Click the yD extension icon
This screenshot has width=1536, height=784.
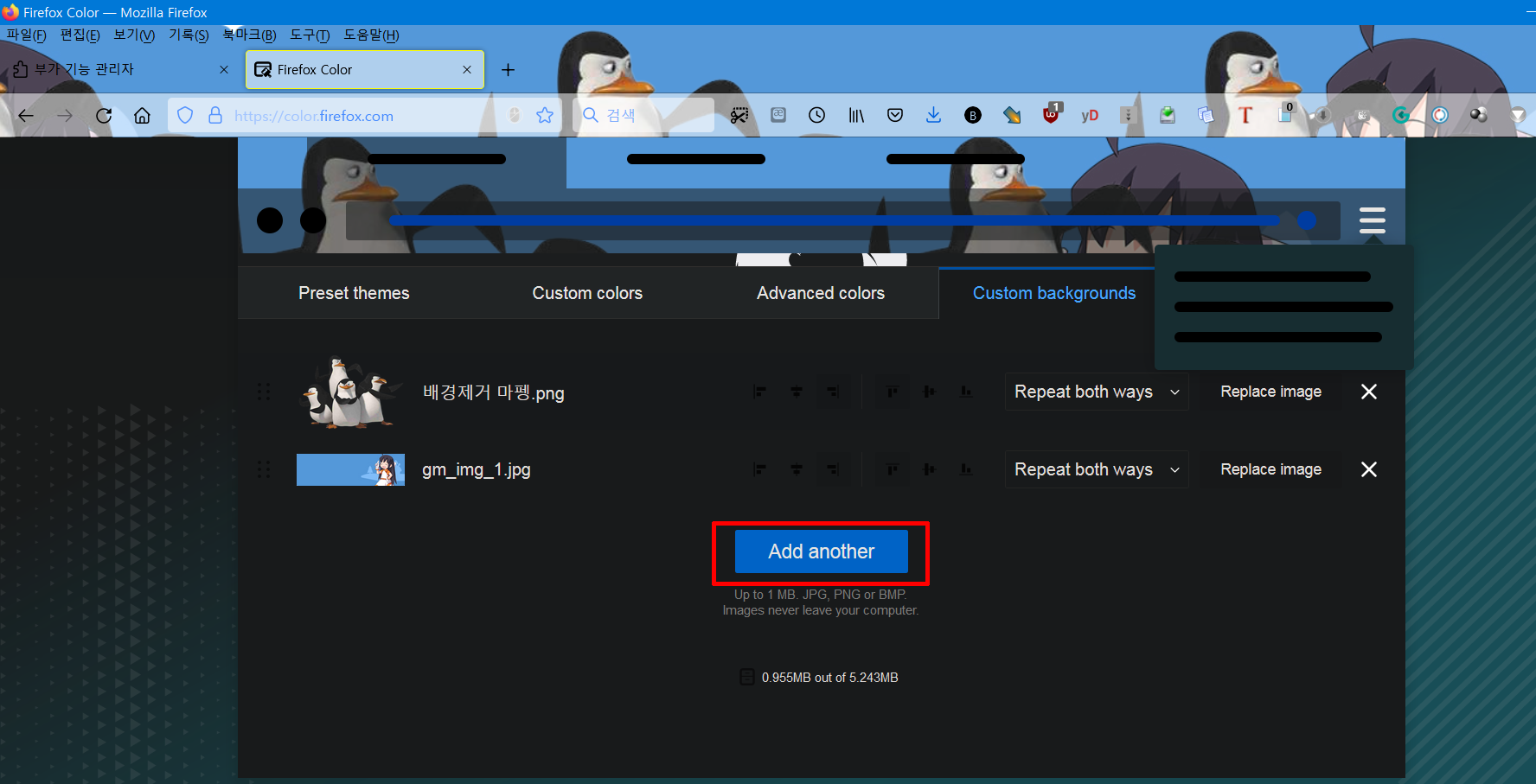(x=1090, y=116)
